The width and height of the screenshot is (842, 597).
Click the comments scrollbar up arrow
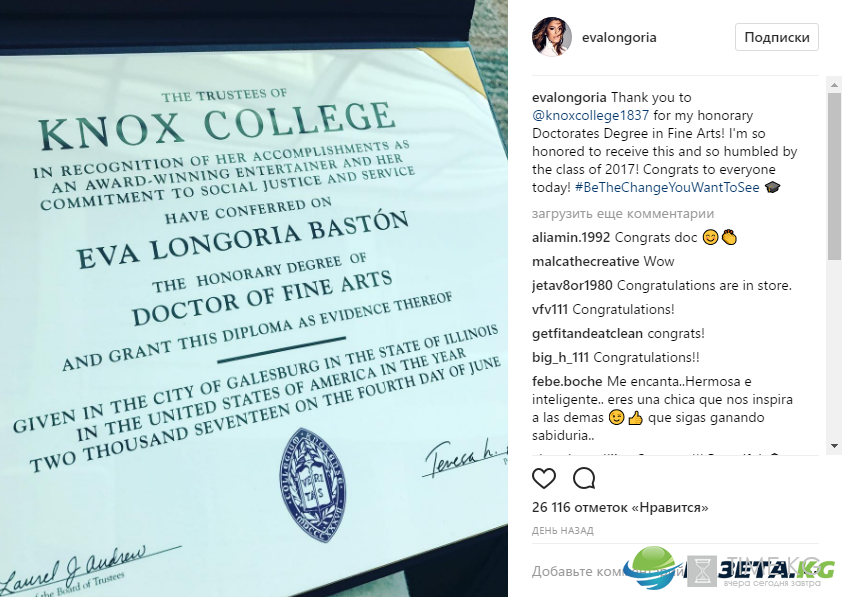[x=834, y=85]
